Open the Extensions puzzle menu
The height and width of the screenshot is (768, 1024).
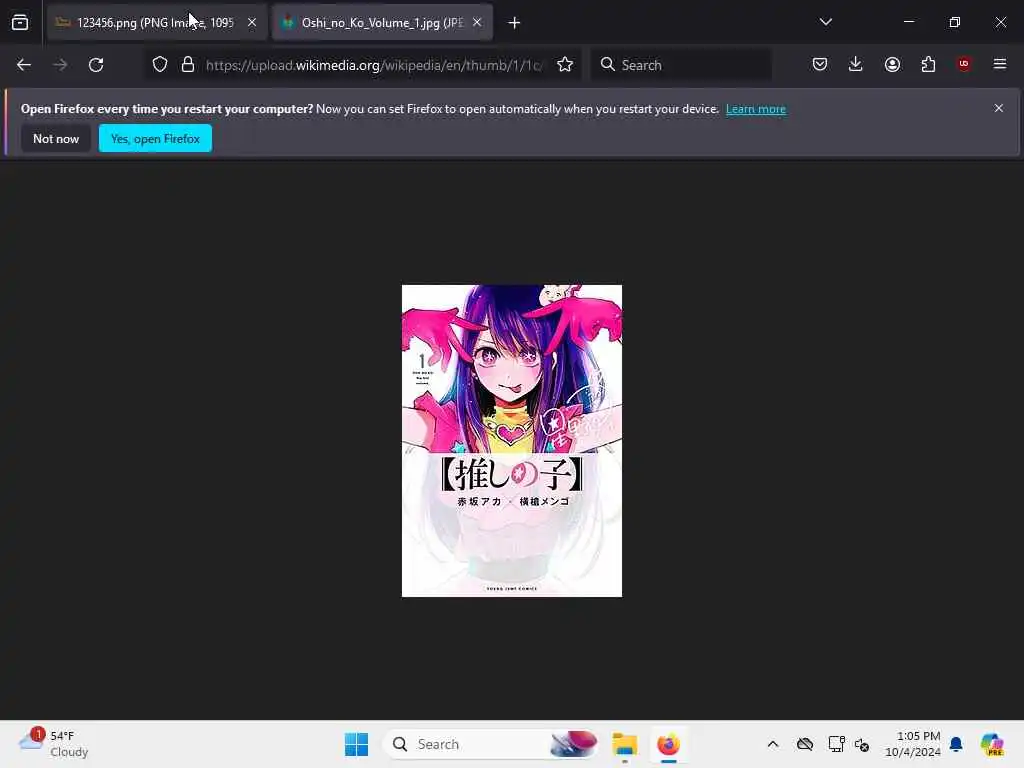click(928, 64)
